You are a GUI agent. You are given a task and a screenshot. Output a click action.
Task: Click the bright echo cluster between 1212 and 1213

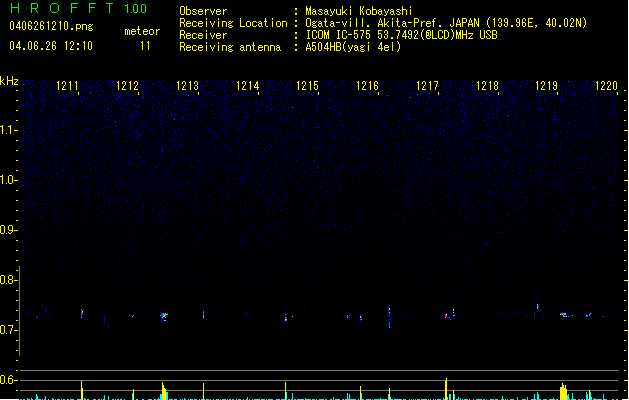pyautogui.click(x=164, y=316)
